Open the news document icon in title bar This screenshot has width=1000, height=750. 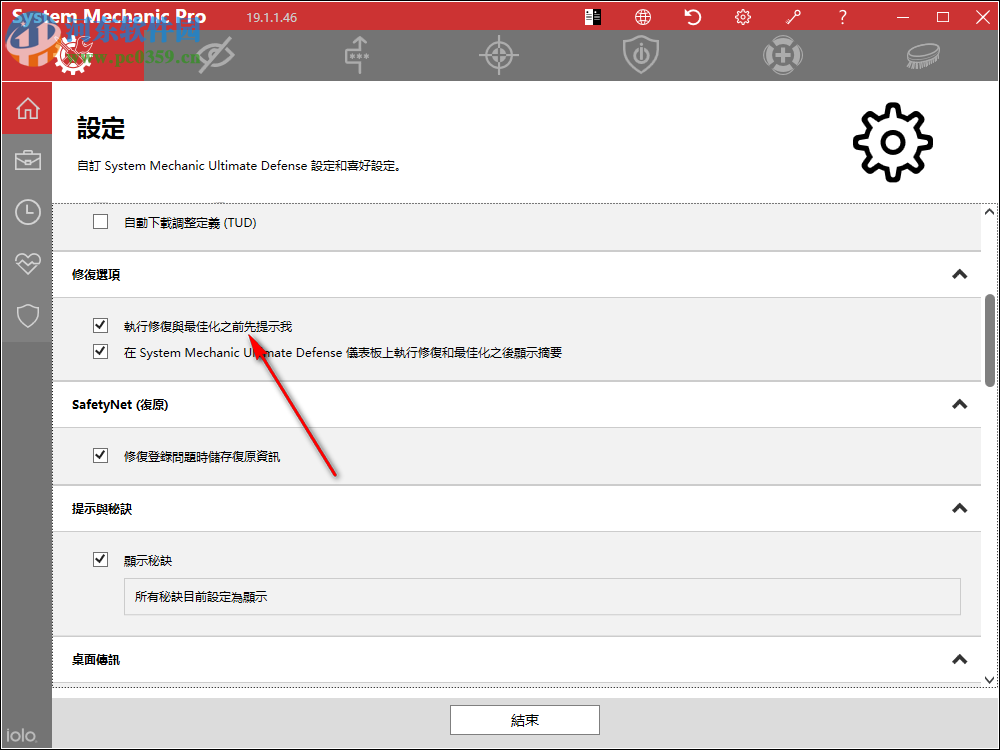click(x=592, y=17)
